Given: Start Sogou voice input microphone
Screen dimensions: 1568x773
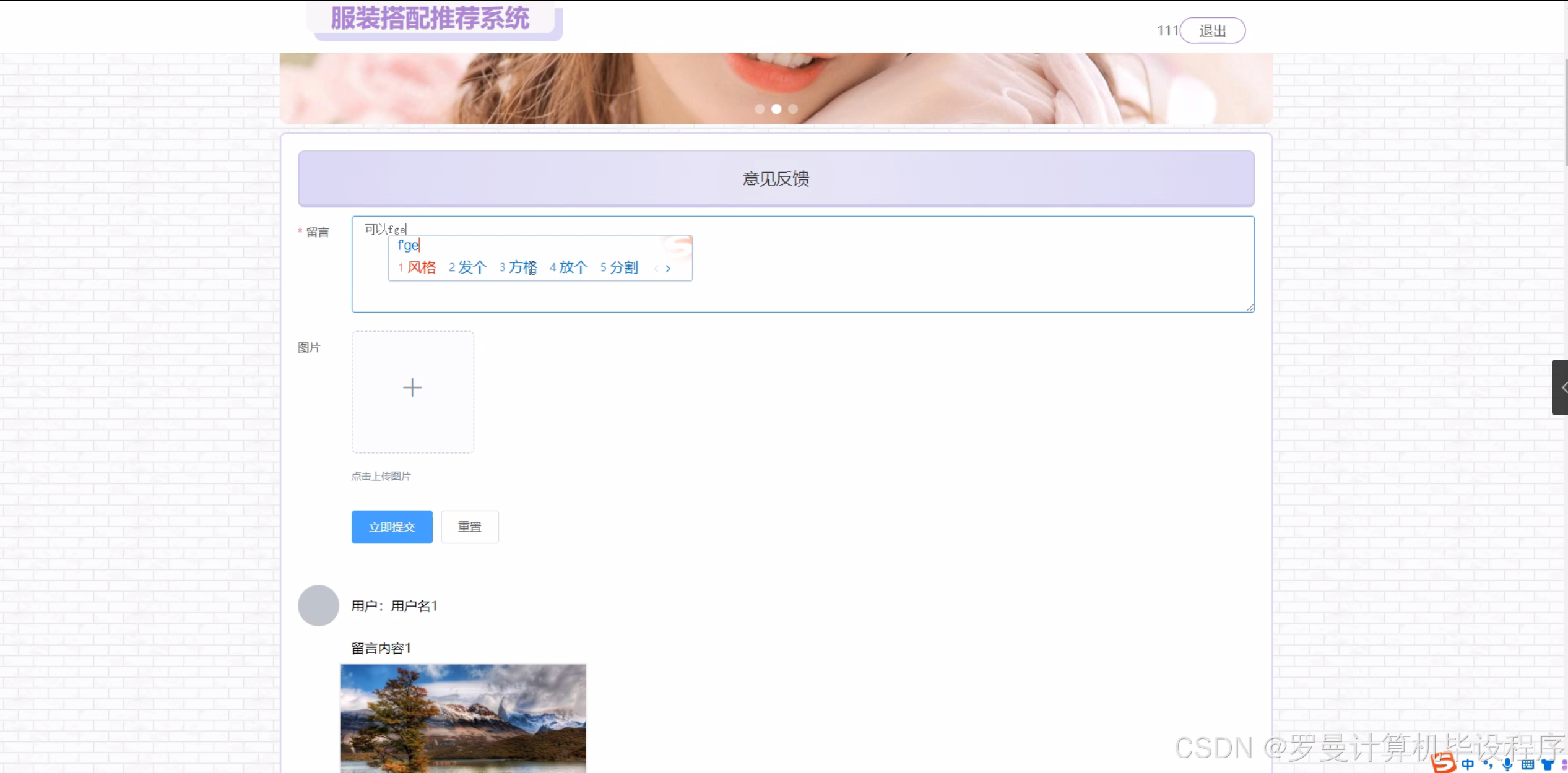Looking at the screenshot, I should coord(1508,764).
